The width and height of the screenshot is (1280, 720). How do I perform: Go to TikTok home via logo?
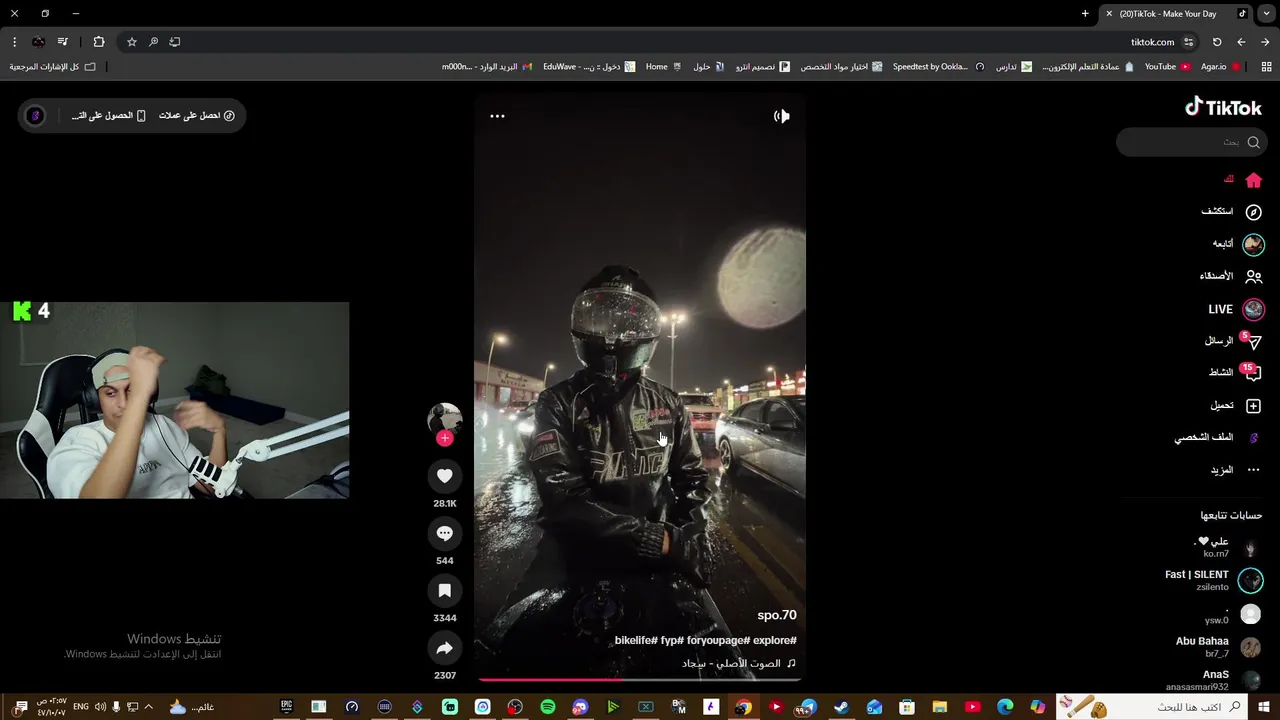[1223, 107]
